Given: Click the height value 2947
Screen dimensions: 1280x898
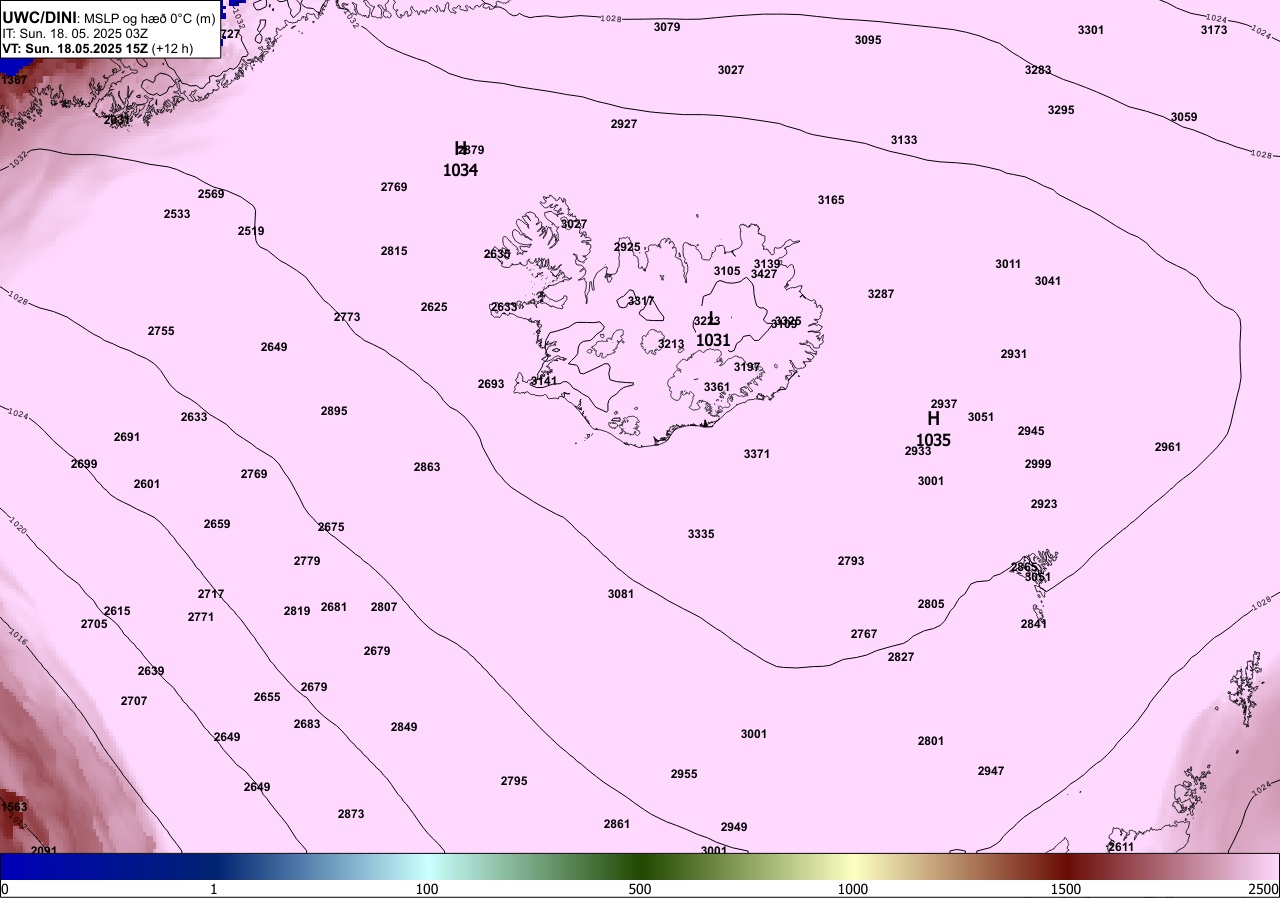Looking at the screenshot, I should pos(991,771).
